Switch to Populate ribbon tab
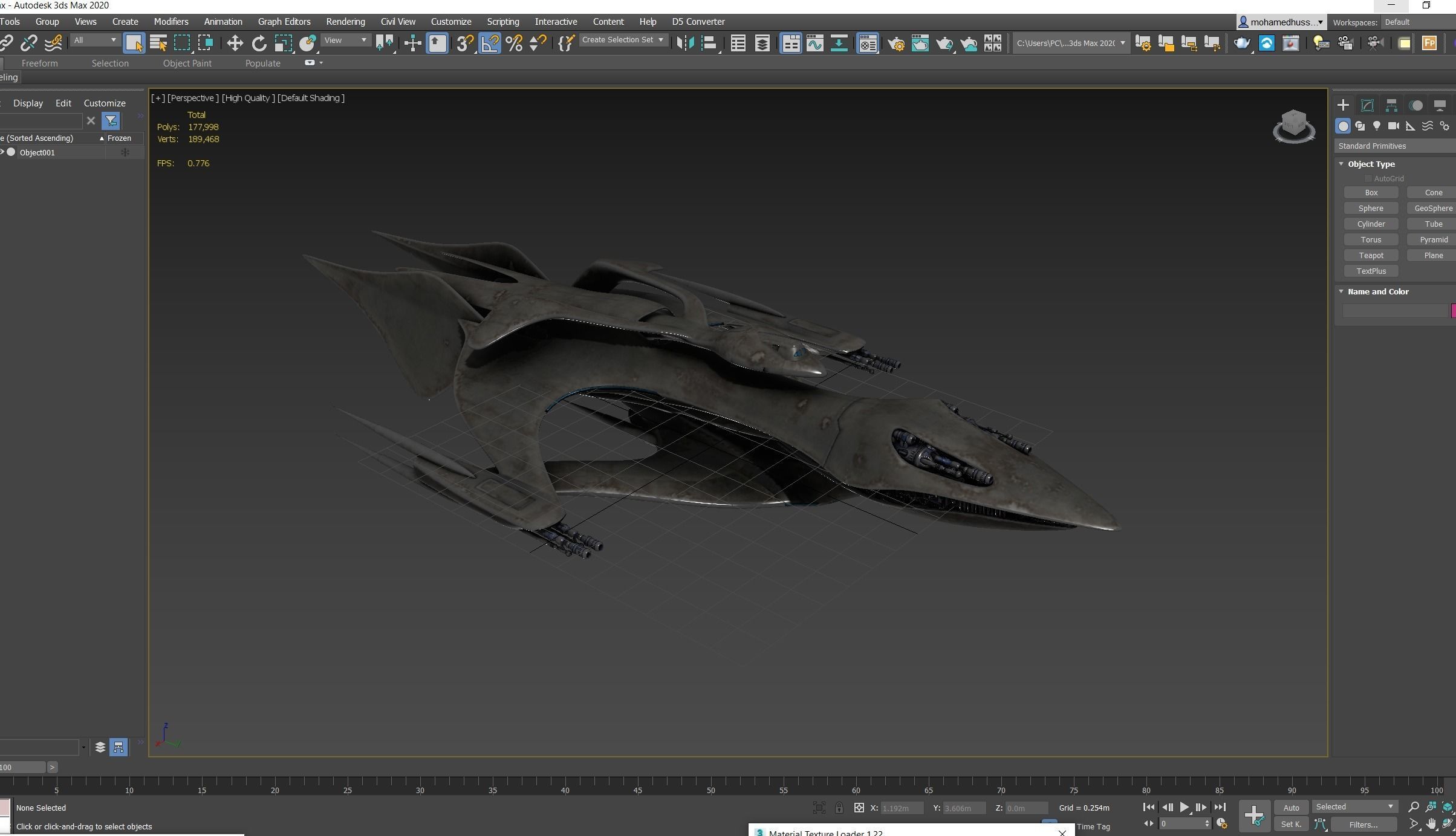Viewport: 1456px width, 836px height. pos(262,63)
